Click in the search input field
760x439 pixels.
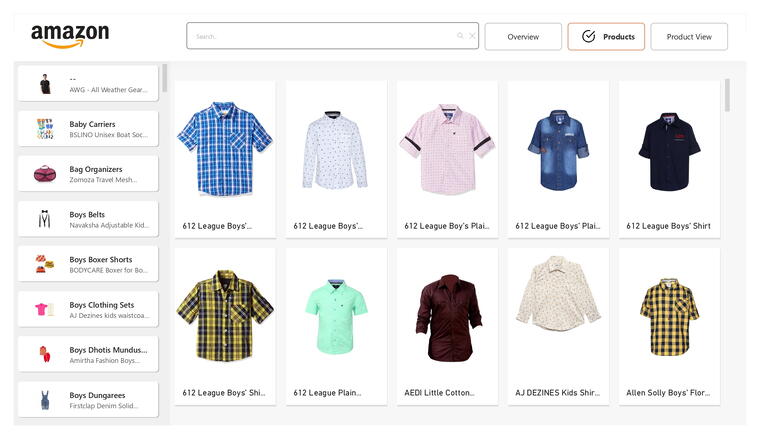pos(320,36)
